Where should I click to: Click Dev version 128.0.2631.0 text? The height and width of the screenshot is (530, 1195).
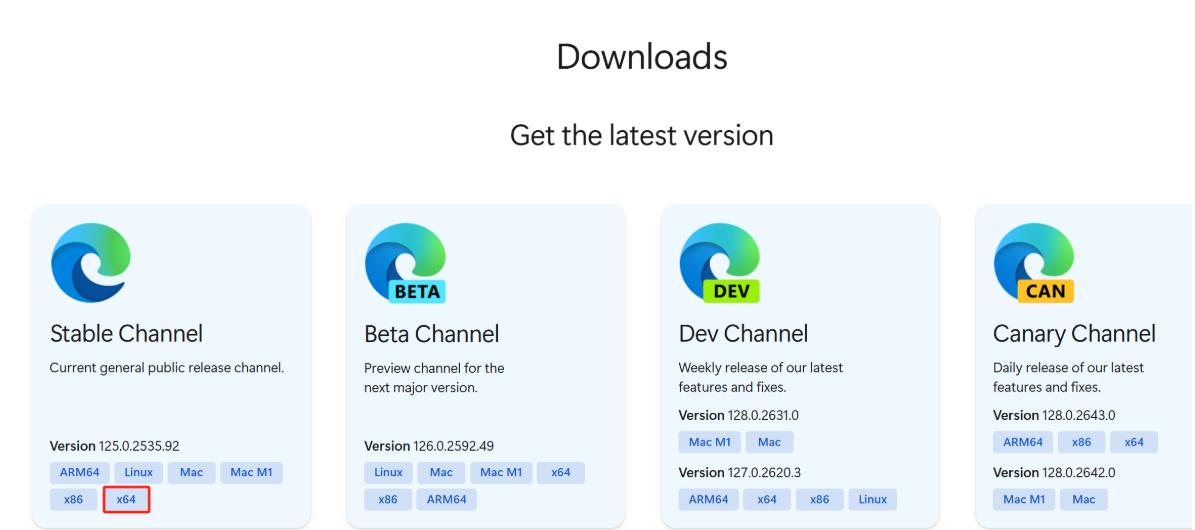click(x=738, y=416)
